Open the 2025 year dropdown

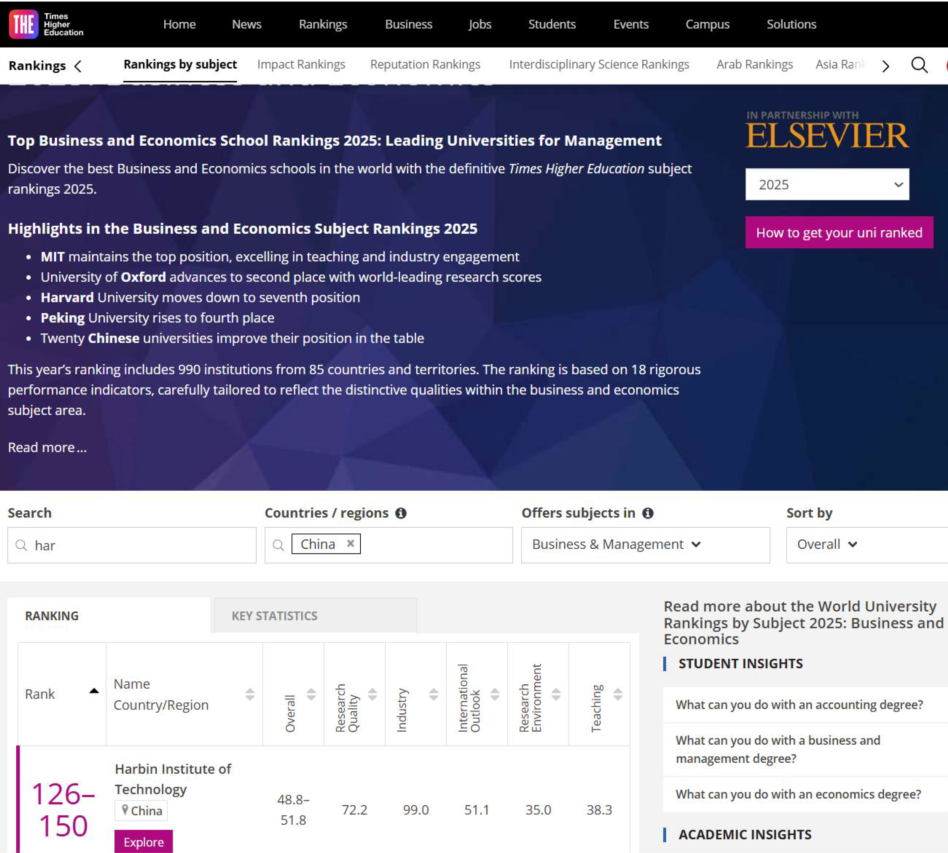[x=826, y=185]
